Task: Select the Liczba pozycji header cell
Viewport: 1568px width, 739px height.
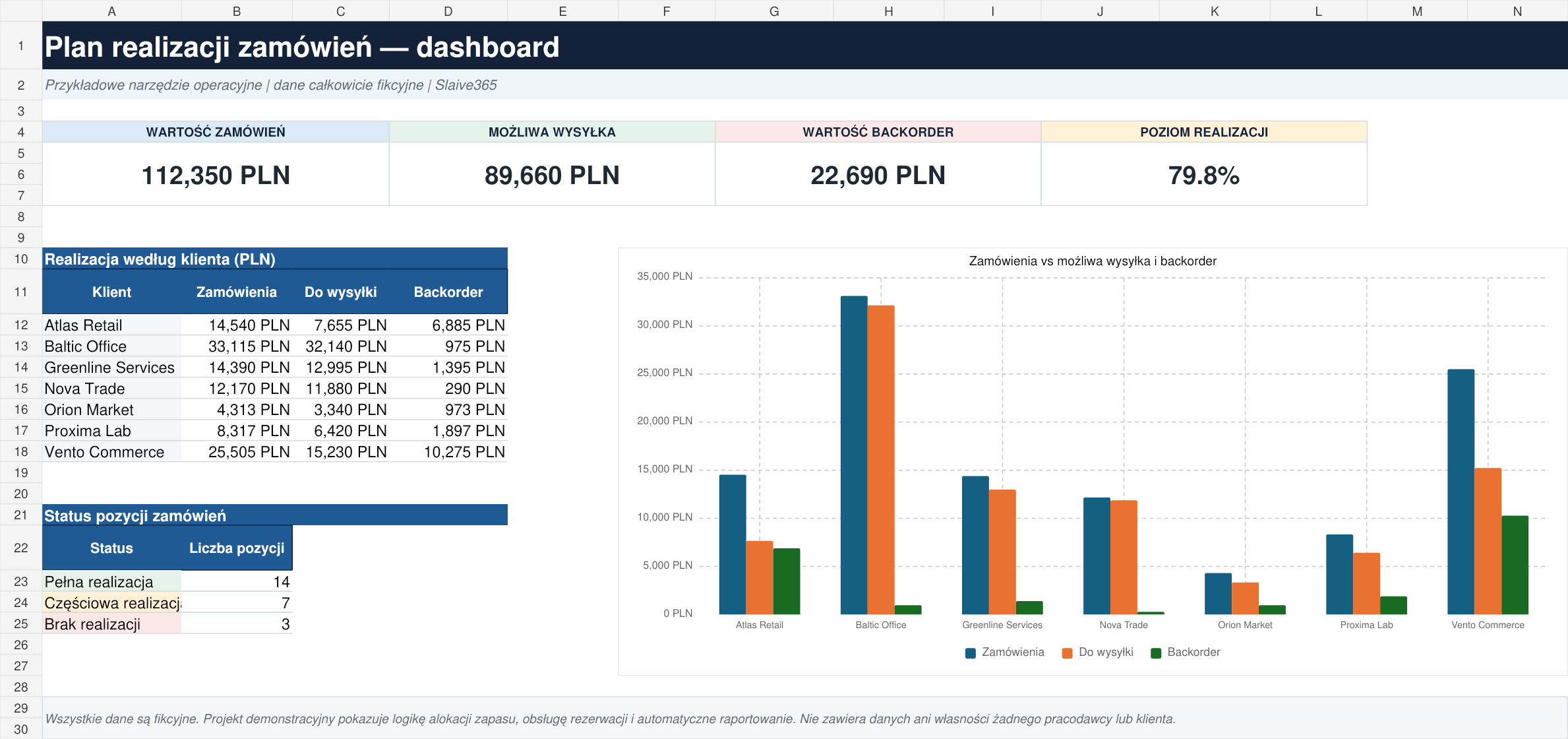Action: click(x=237, y=548)
